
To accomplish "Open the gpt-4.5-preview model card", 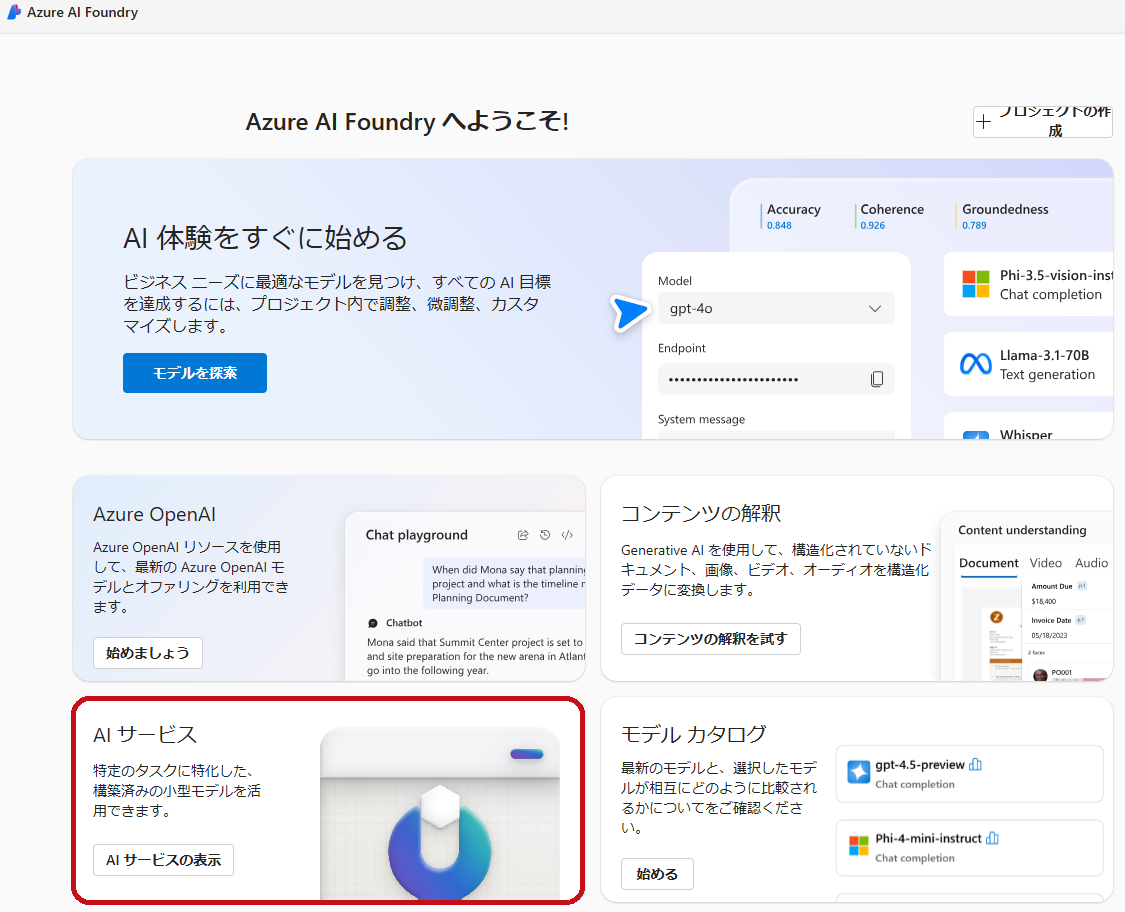I will coord(969,774).
